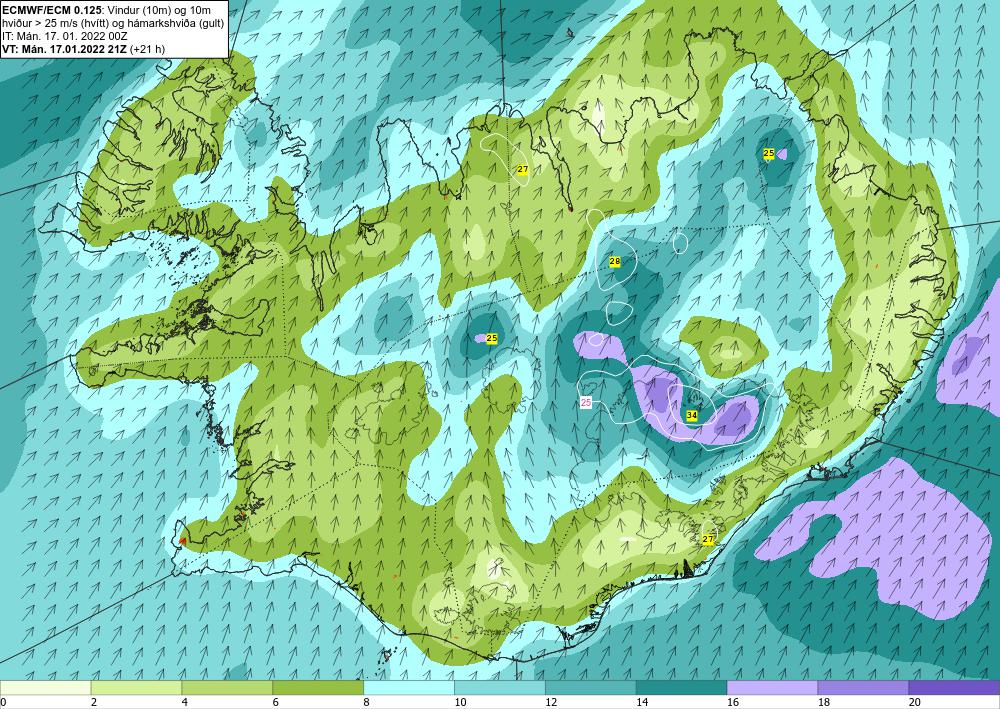
Task: Select the 10–12 m/s light teal swatch
Action: pyautogui.click(x=499, y=688)
